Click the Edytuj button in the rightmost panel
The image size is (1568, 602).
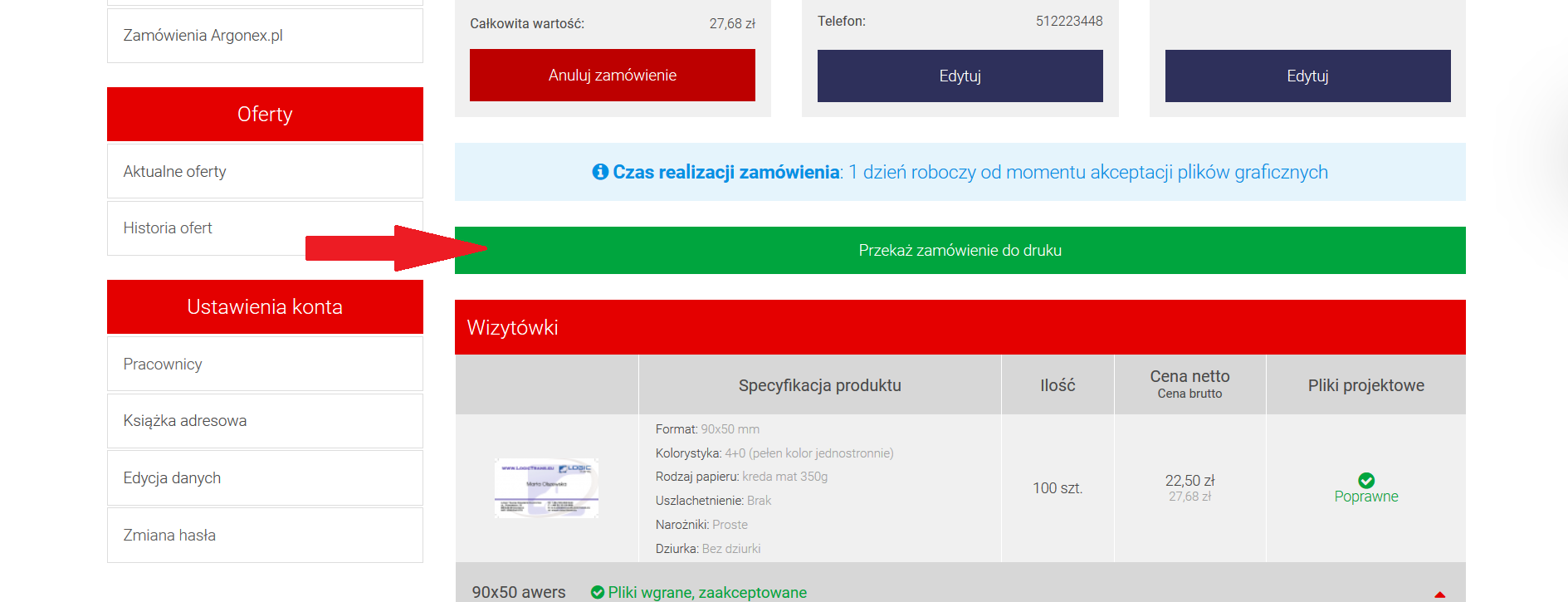(1307, 76)
